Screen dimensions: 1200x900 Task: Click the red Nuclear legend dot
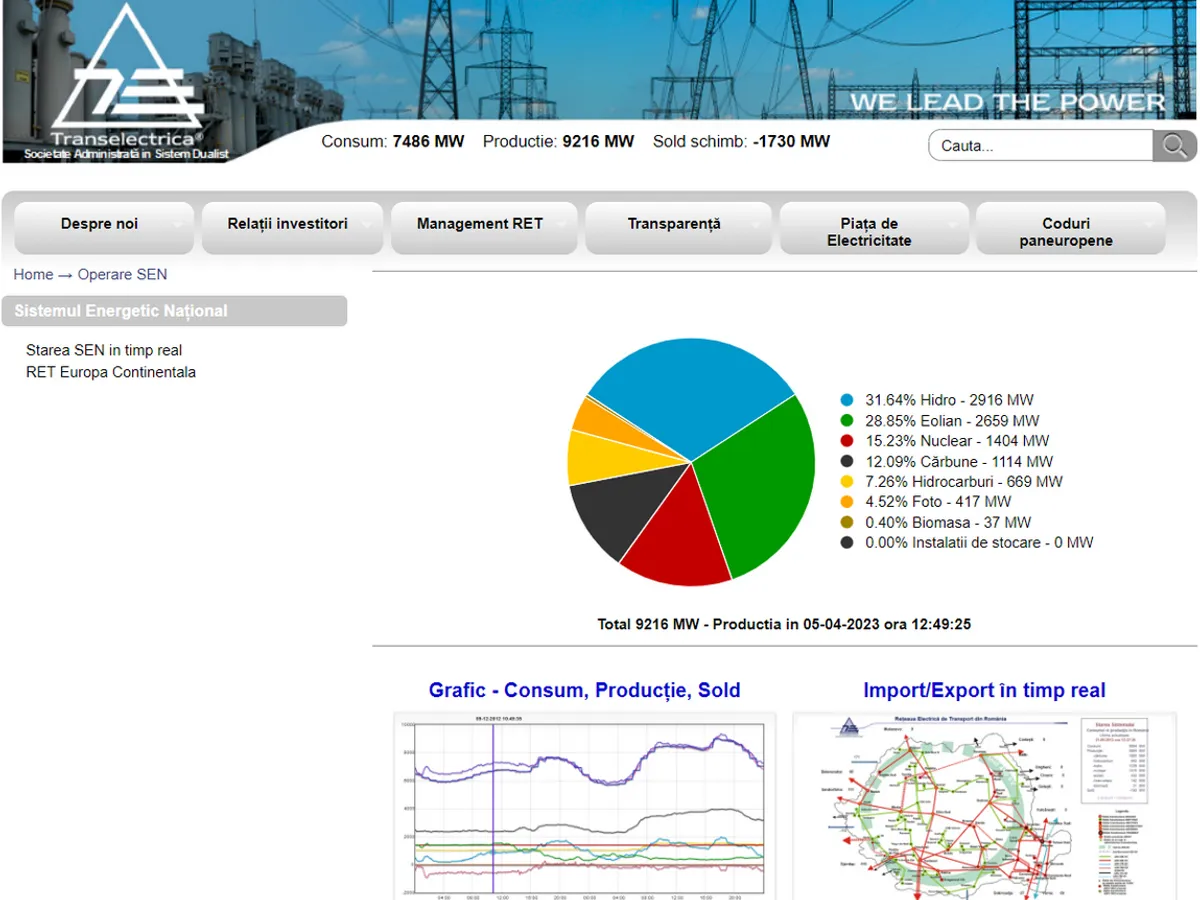click(848, 441)
